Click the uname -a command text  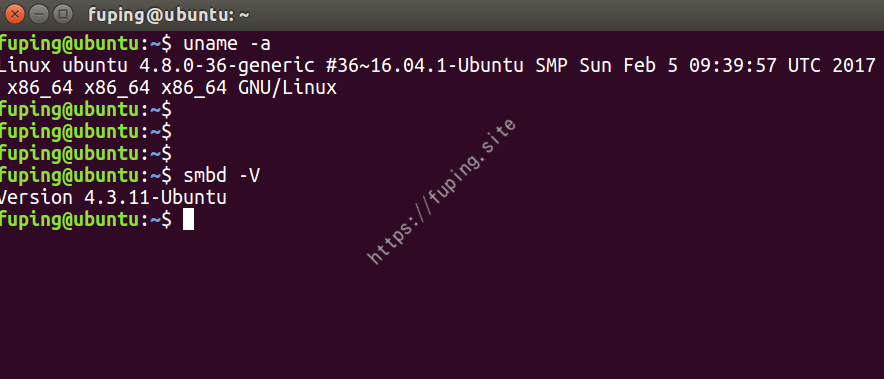click(227, 44)
